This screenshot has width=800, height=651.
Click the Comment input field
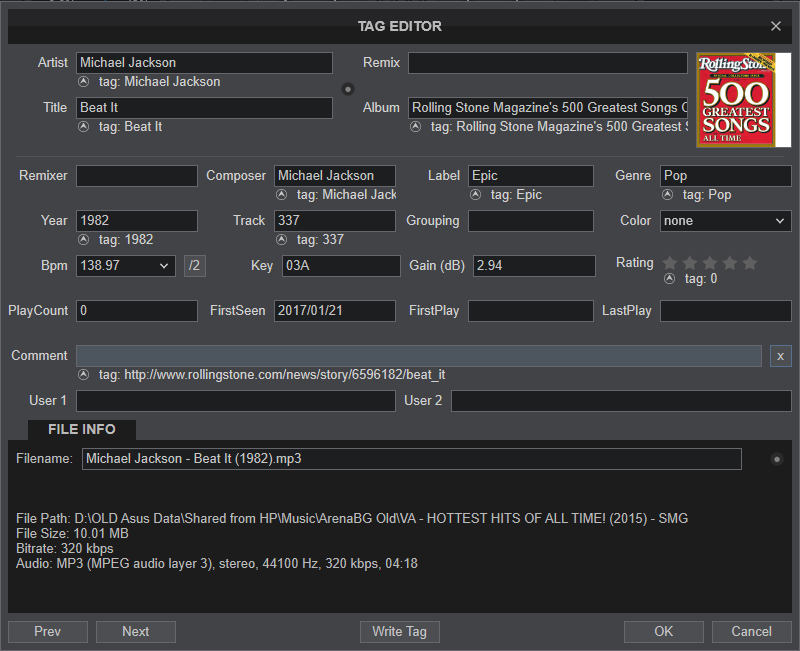click(x=419, y=356)
